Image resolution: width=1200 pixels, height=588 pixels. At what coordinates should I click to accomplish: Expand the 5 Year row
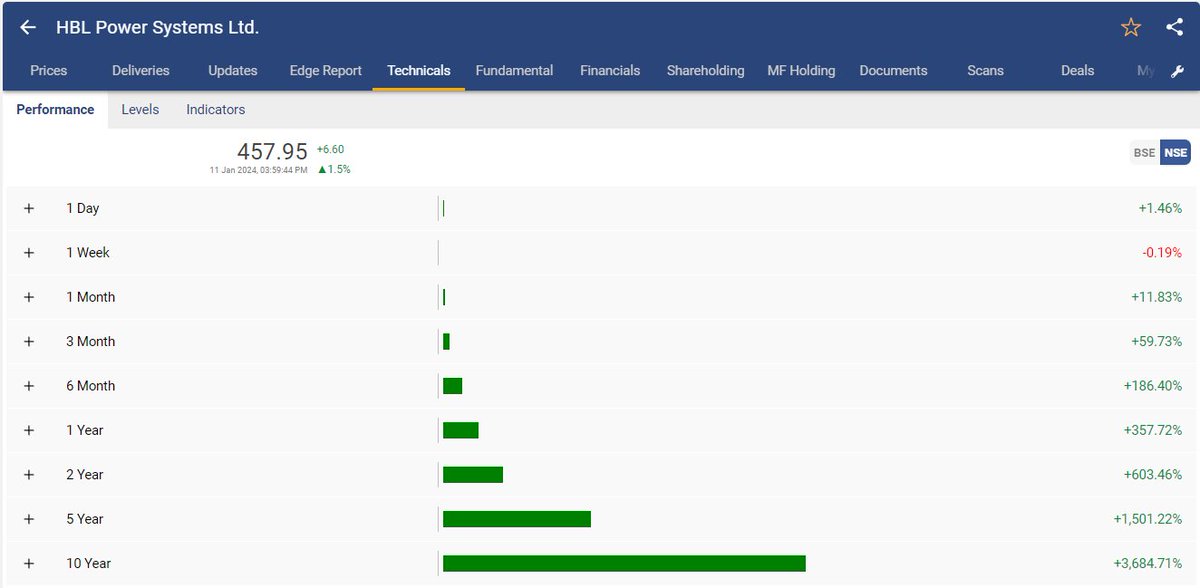click(29, 519)
